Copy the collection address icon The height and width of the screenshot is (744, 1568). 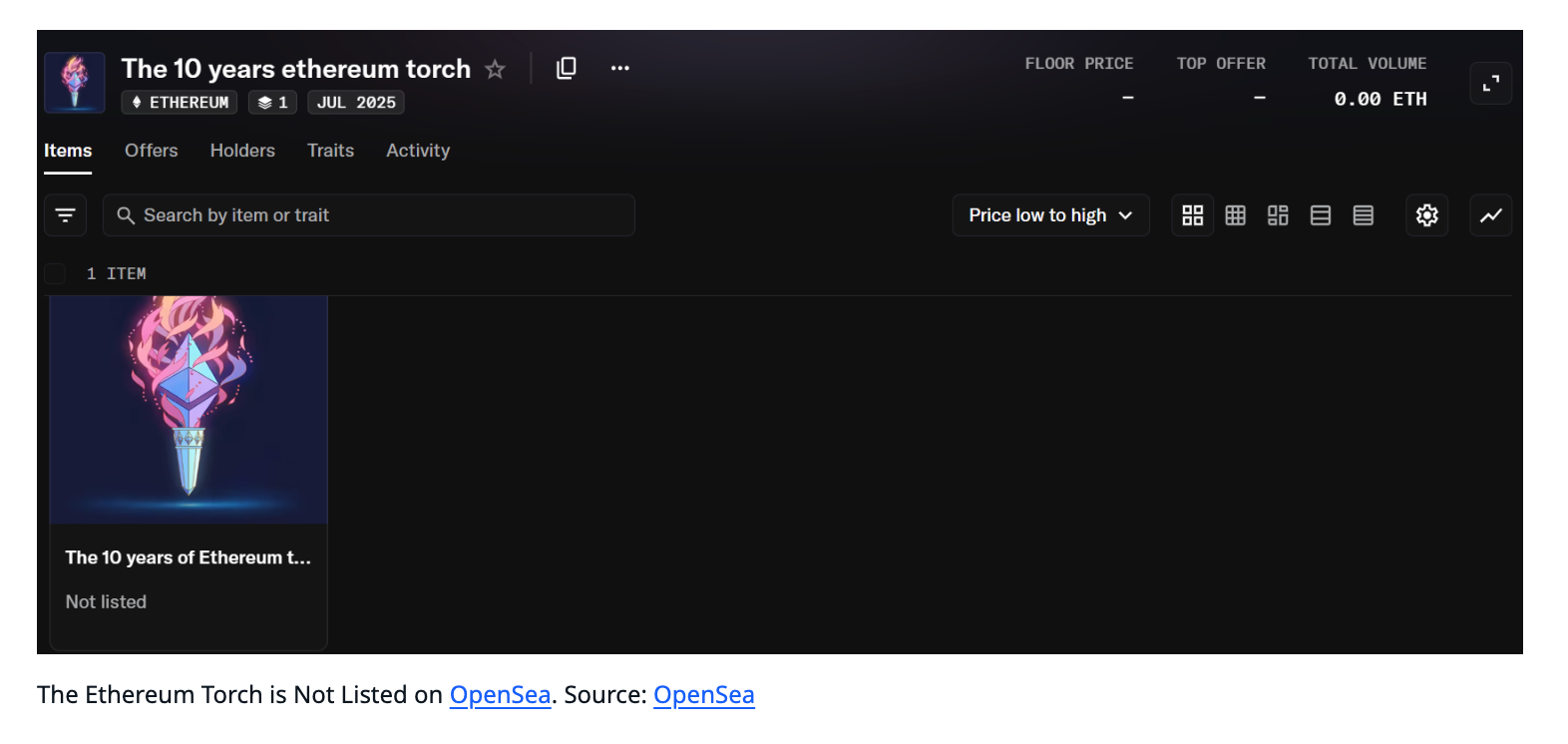click(567, 68)
